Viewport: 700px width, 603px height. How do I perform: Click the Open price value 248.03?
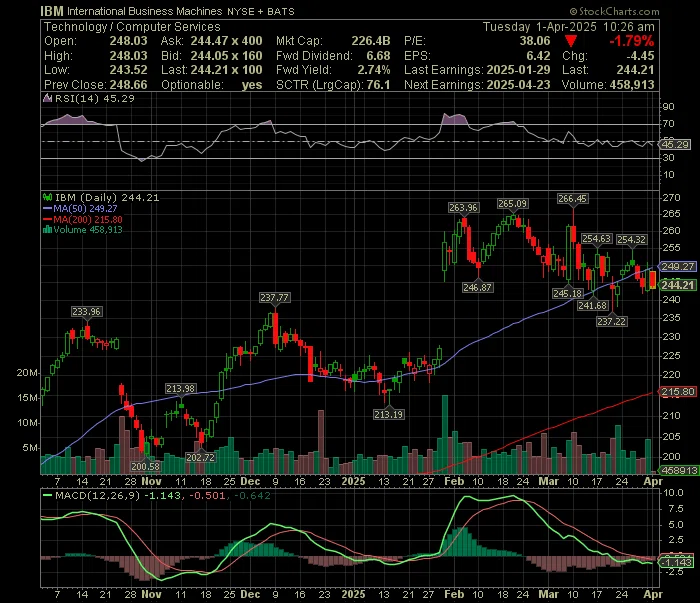pos(129,41)
